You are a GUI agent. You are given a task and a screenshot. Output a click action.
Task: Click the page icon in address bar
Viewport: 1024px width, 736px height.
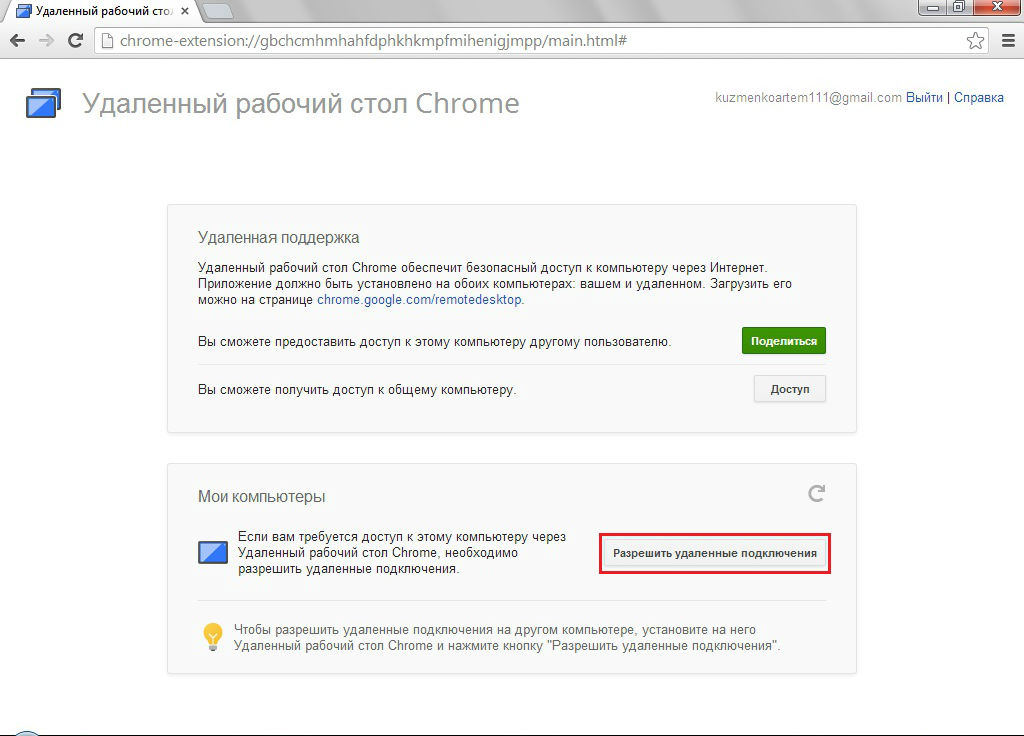coord(107,40)
